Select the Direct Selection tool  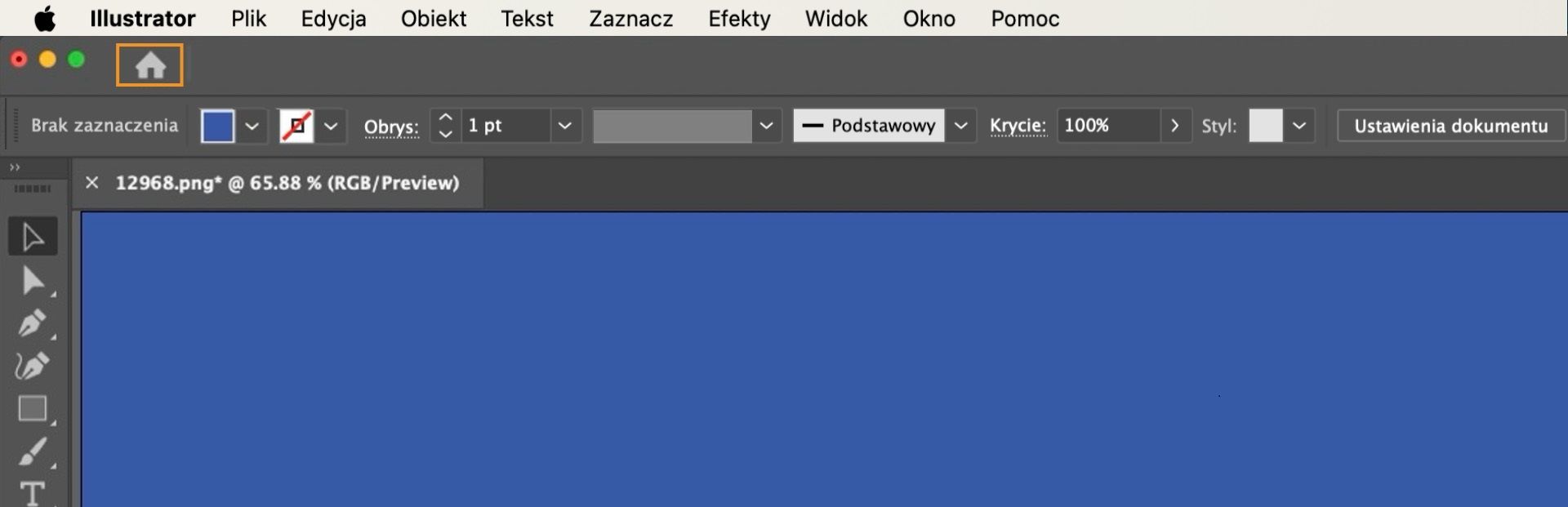(x=33, y=280)
